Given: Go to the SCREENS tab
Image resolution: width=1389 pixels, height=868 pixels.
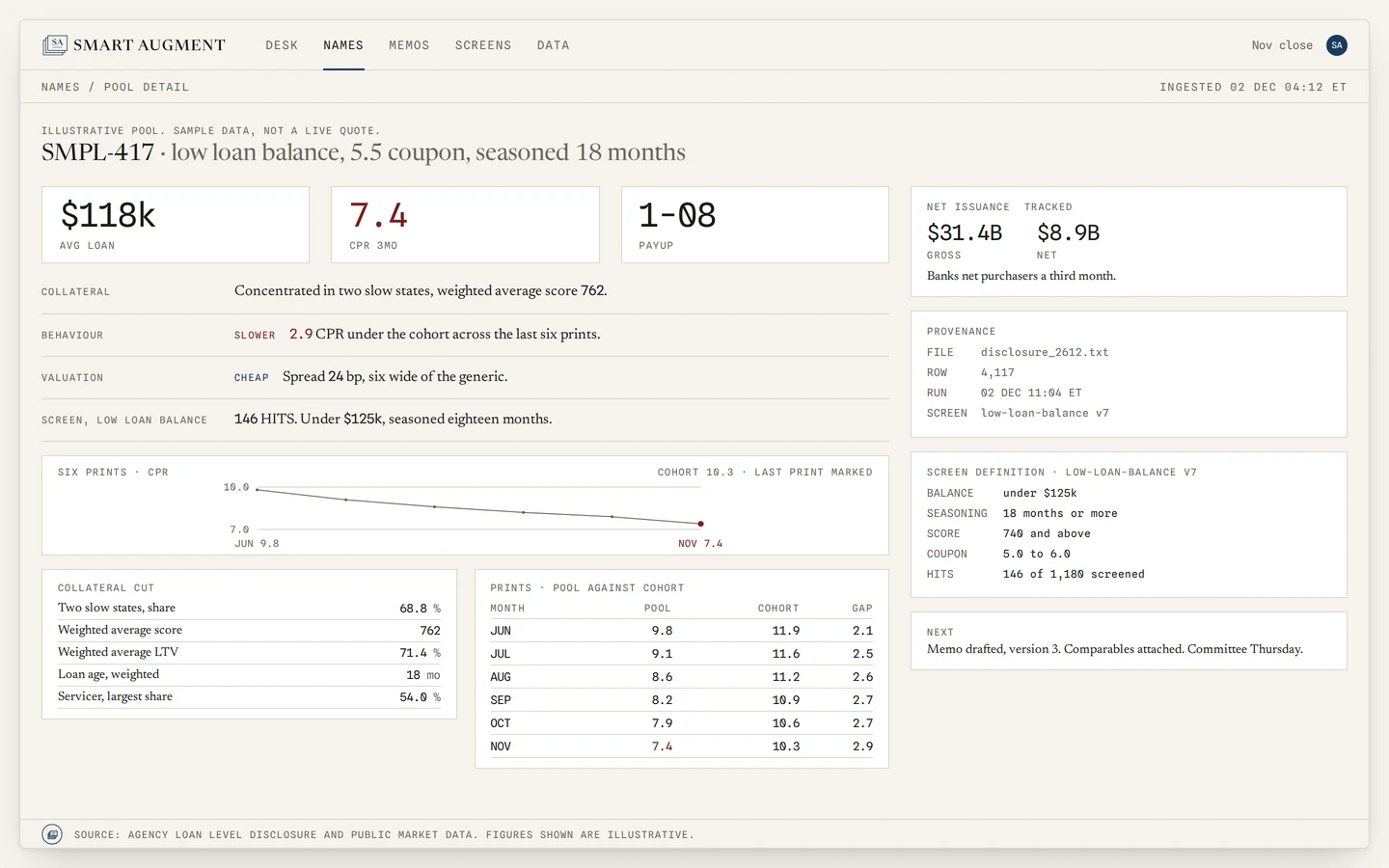Looking at the screenshot, I should (483, 45).
